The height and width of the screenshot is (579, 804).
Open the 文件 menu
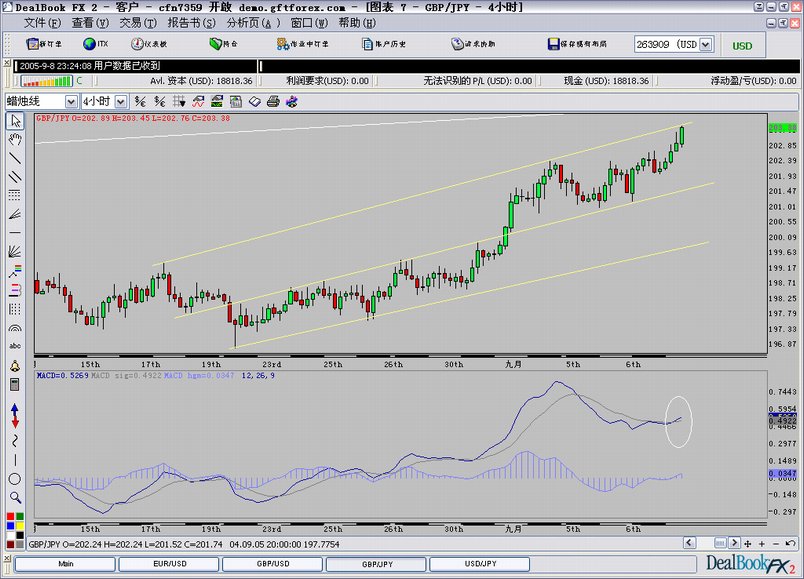[x=42, y=23]
